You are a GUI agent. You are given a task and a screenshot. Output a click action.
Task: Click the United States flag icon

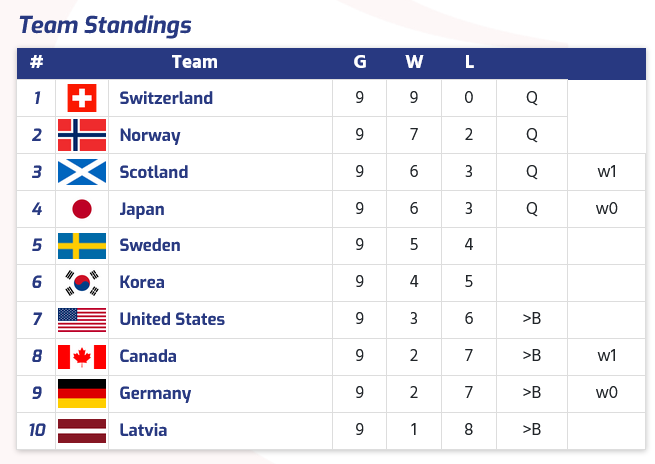(x=82, y=320)
